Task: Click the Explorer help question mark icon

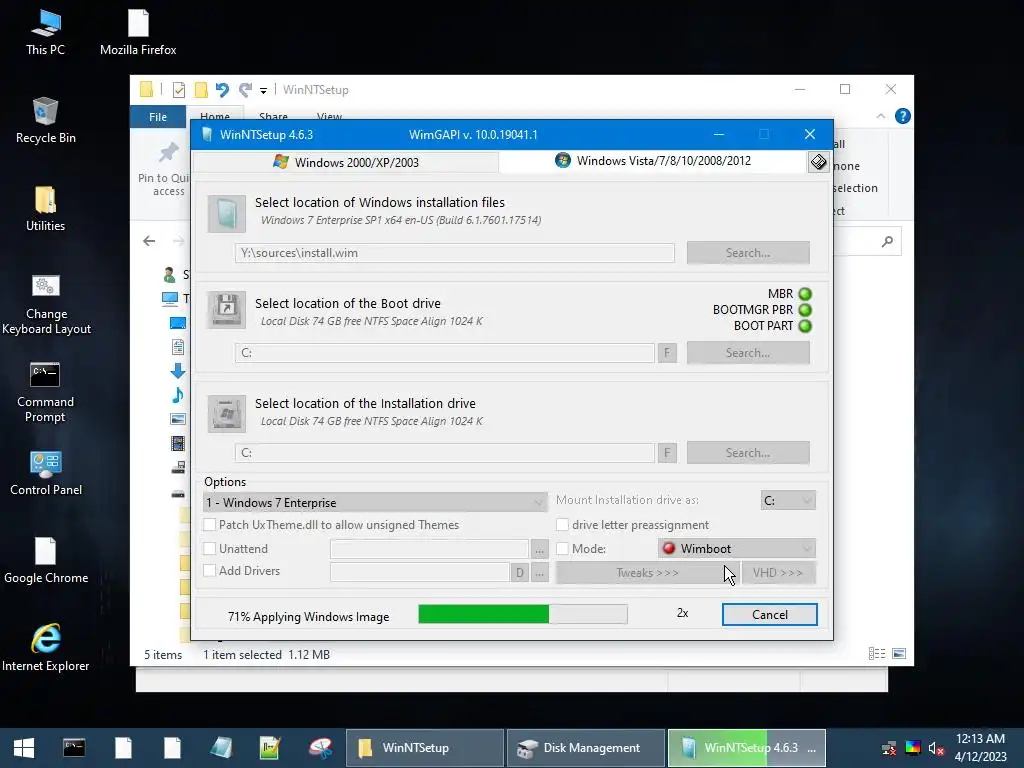Action: pos(903,116)
